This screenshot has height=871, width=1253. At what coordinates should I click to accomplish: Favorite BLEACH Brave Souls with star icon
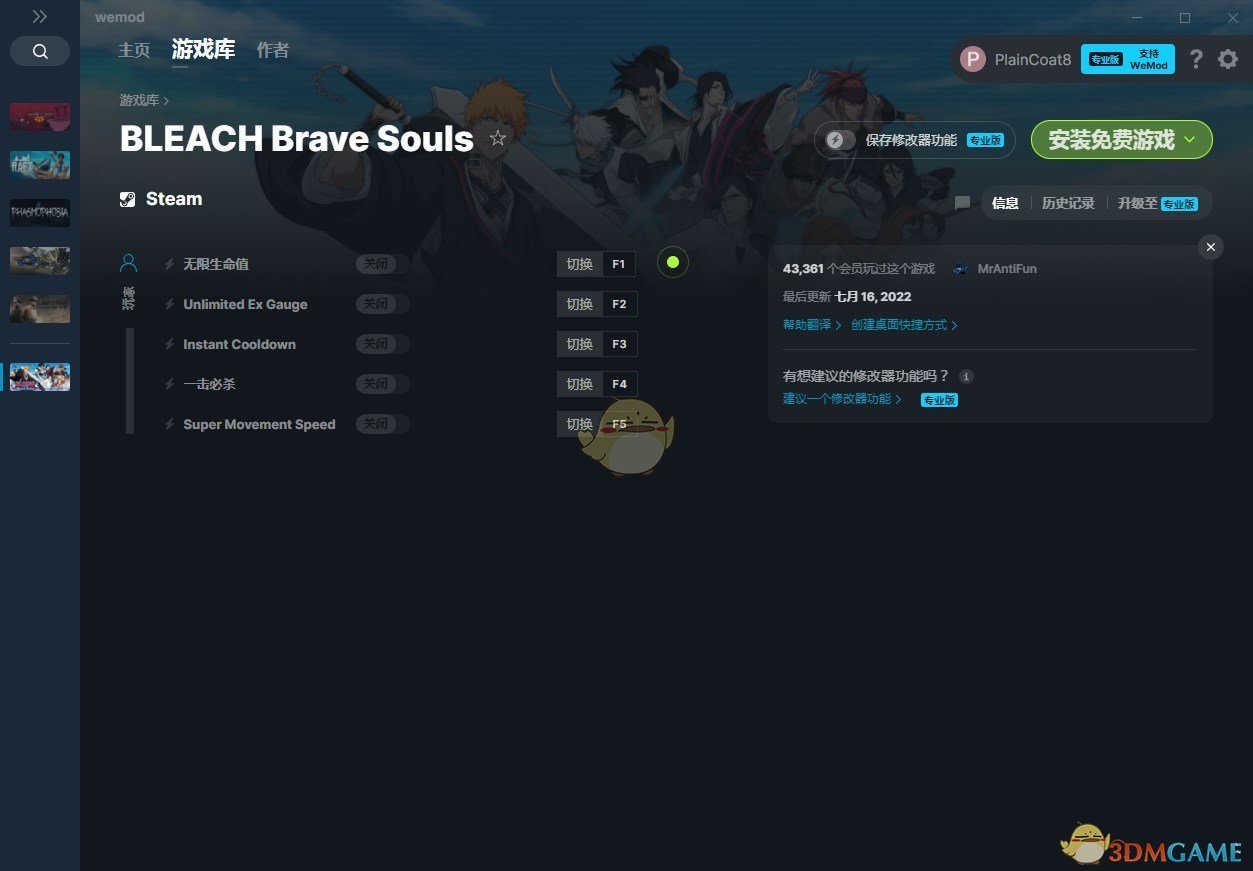pyautogui.click(x=498, y=138)
